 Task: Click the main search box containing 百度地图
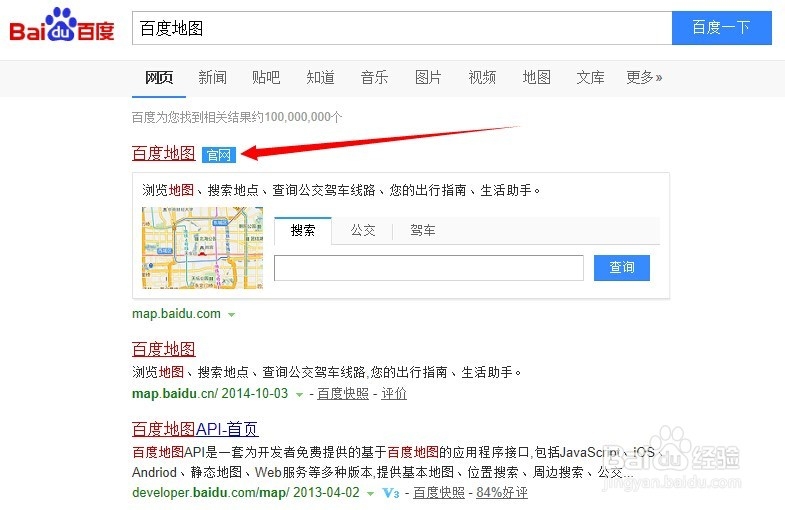402,29
